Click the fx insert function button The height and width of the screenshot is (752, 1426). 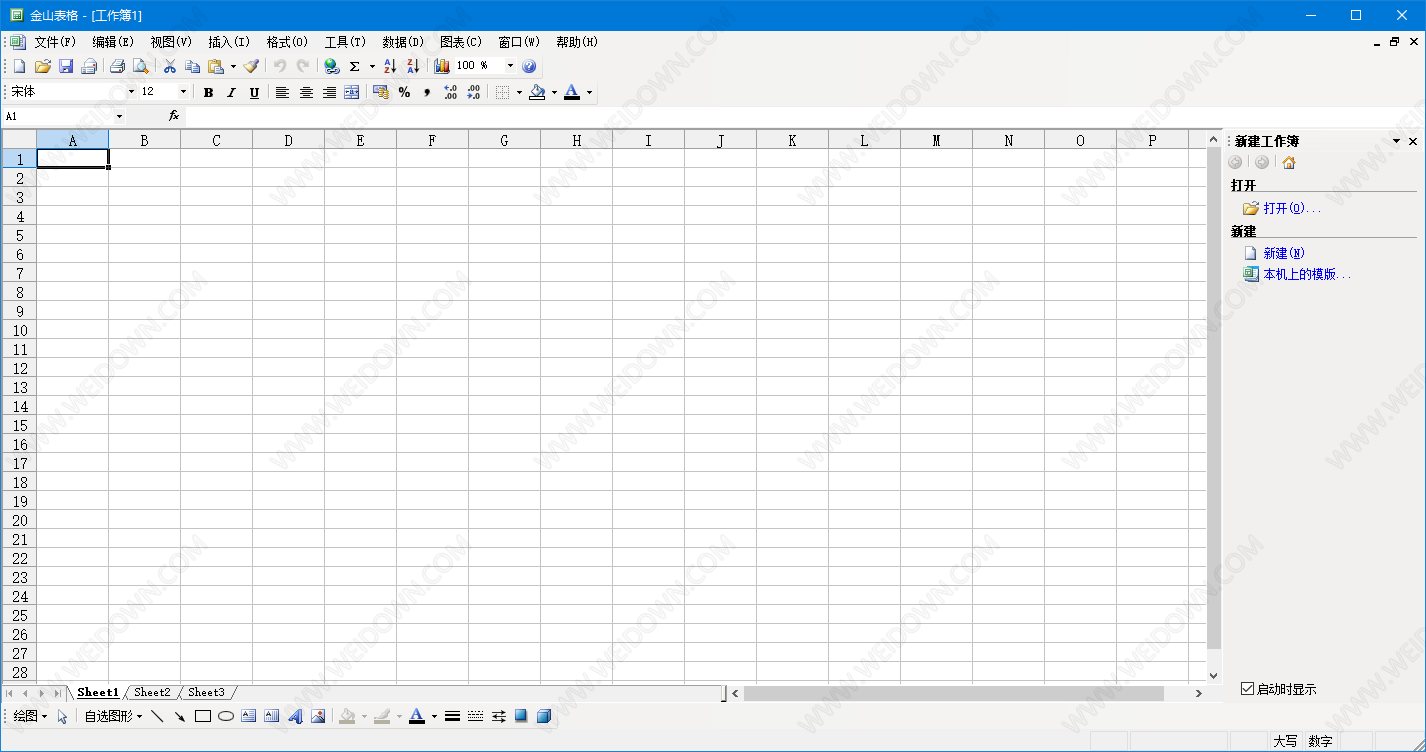click(x=174, y=116)
